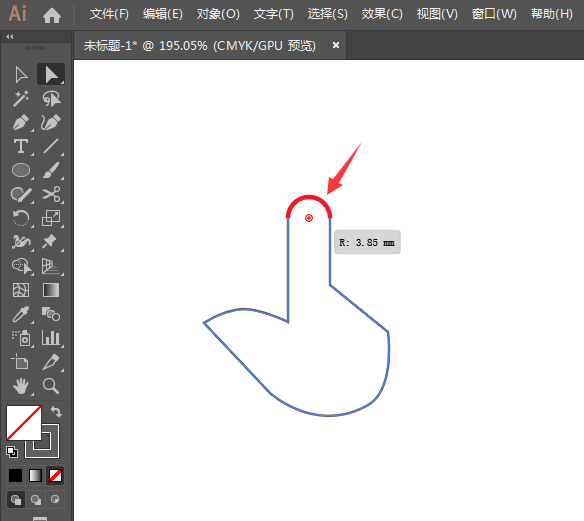This screenshot has width=584, height=521.
Task: Swap fill and stroke colors
Action: [56, 412]
